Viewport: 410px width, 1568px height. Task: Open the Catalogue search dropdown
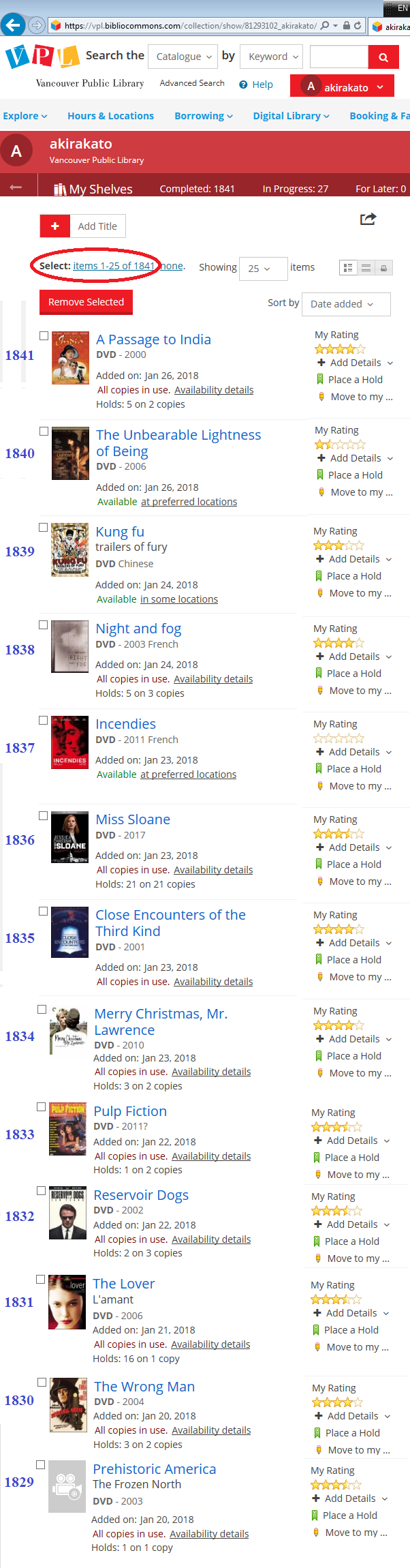pos(183,57)
